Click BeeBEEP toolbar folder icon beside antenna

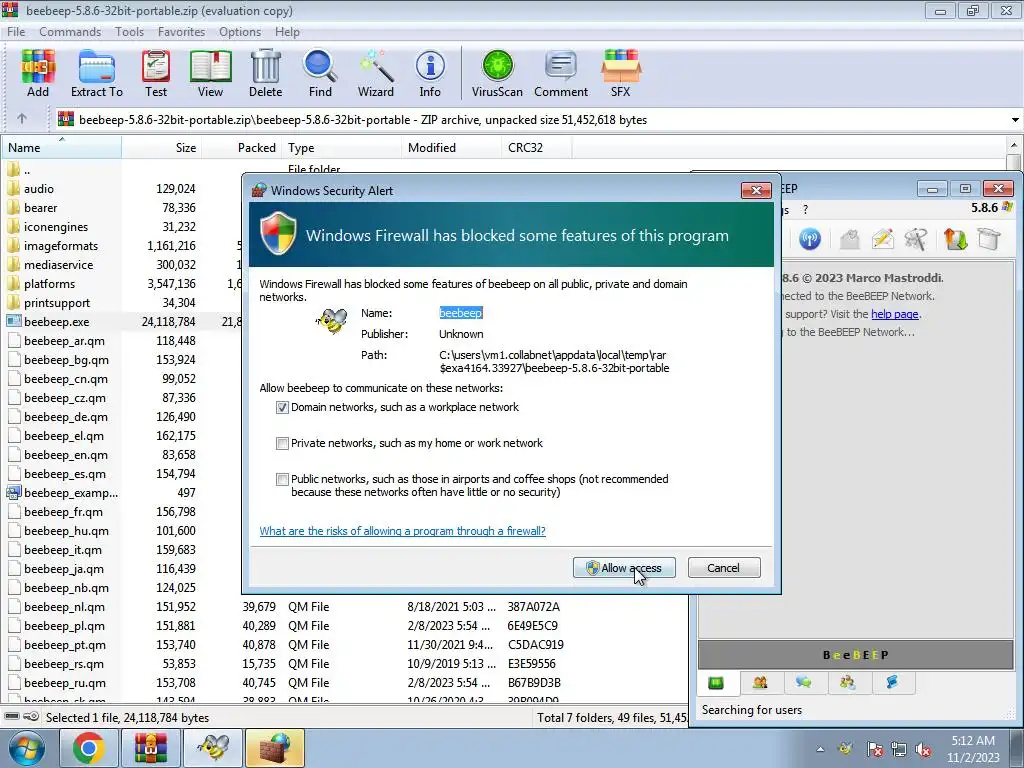849,239
